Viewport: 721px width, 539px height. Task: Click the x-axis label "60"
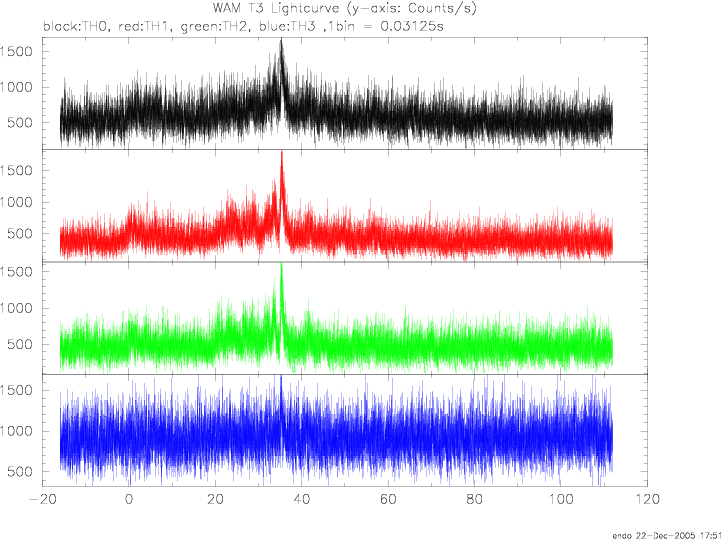[x=388, y=499]
